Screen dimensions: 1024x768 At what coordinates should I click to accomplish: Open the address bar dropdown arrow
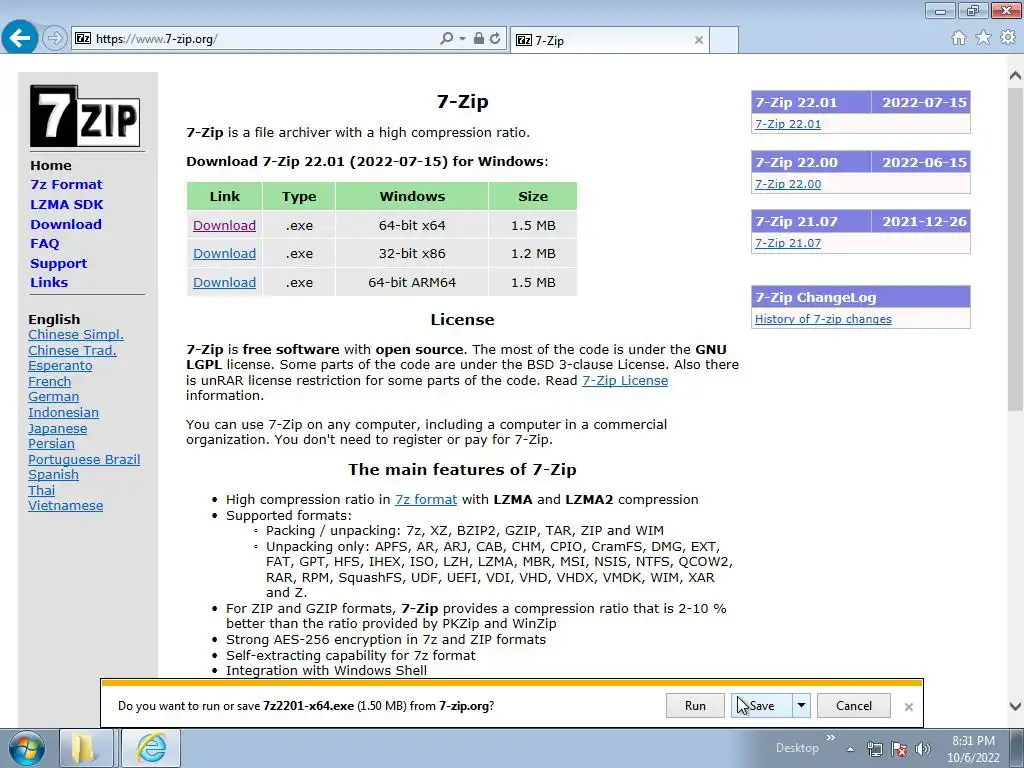pos(462,39)
